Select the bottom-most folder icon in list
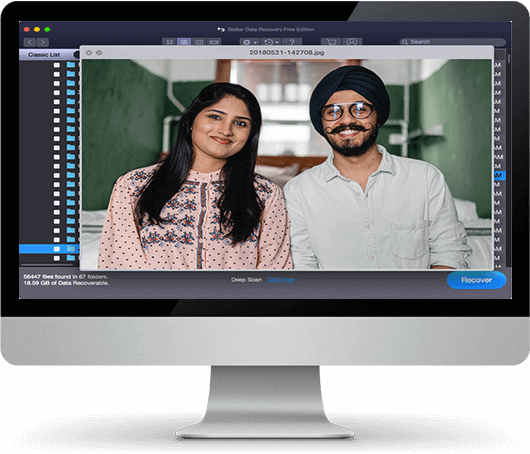This screenshot has width=530, height=454. pos(71,258)
